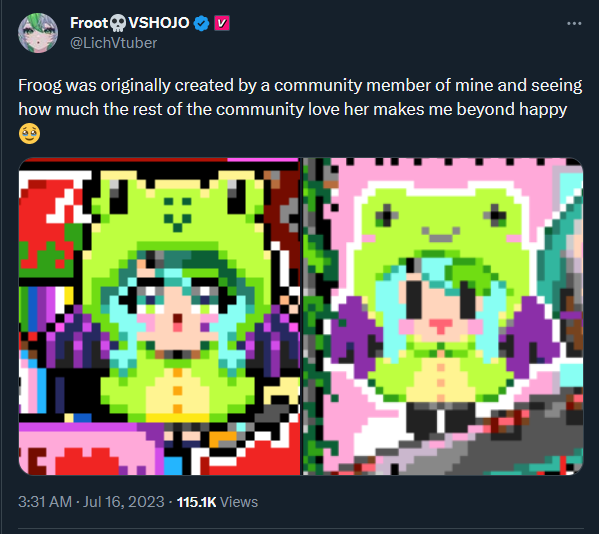View the 115.1K Views count
599x534 pixels.
217,502
